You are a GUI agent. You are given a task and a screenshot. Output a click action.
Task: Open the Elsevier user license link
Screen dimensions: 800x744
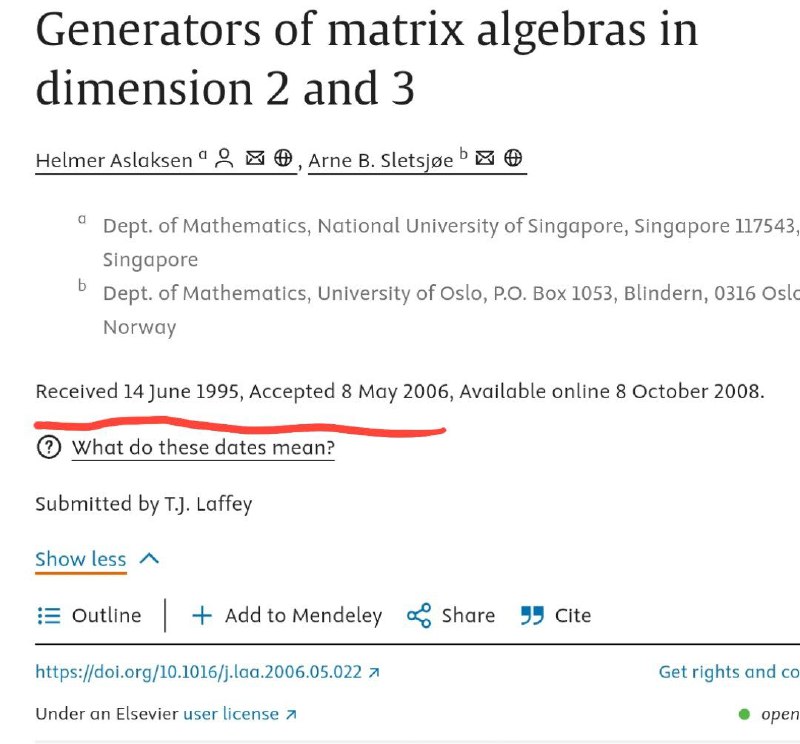pos(240,713)
